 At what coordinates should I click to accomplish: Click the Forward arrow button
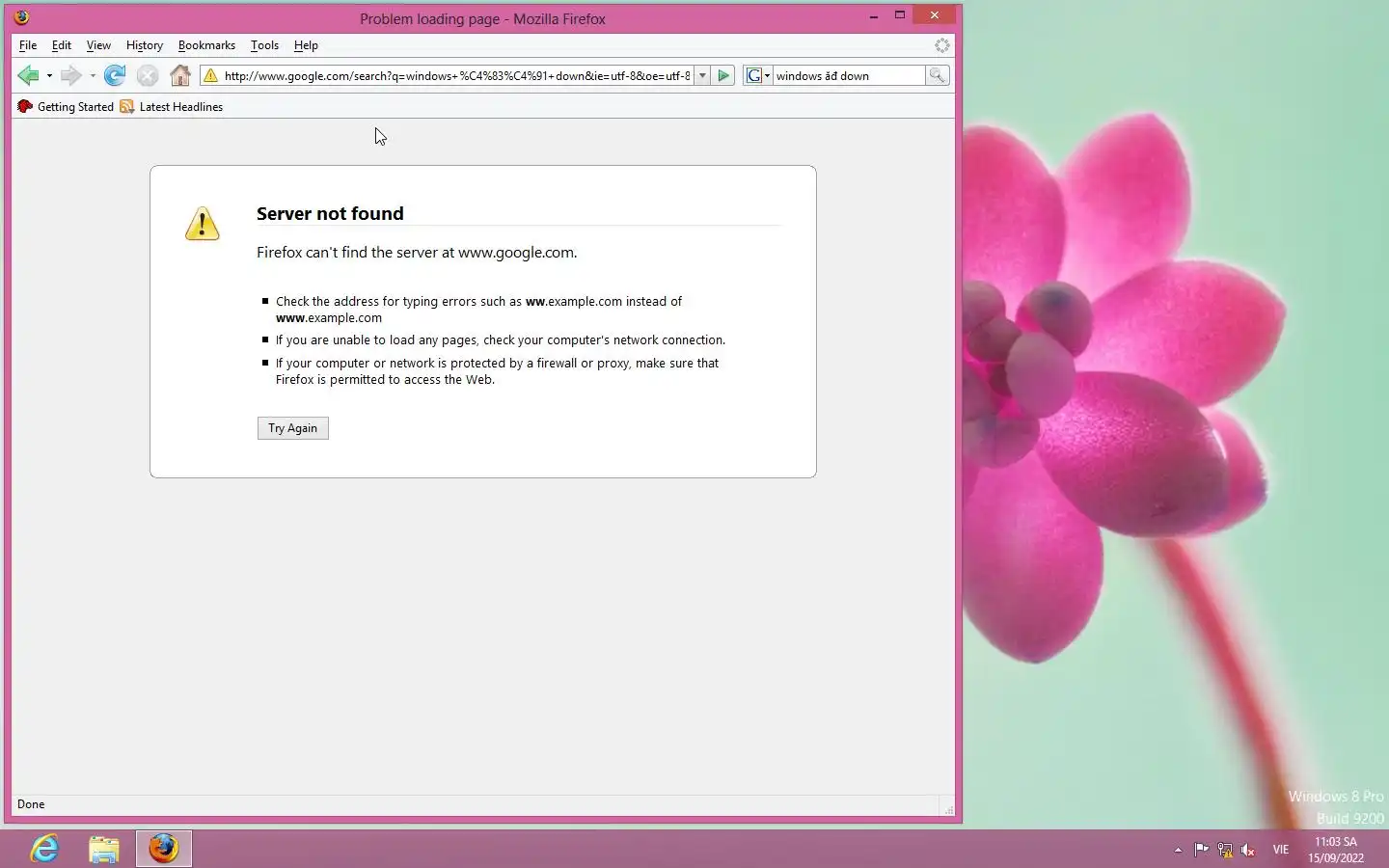[x=70, y=75]
